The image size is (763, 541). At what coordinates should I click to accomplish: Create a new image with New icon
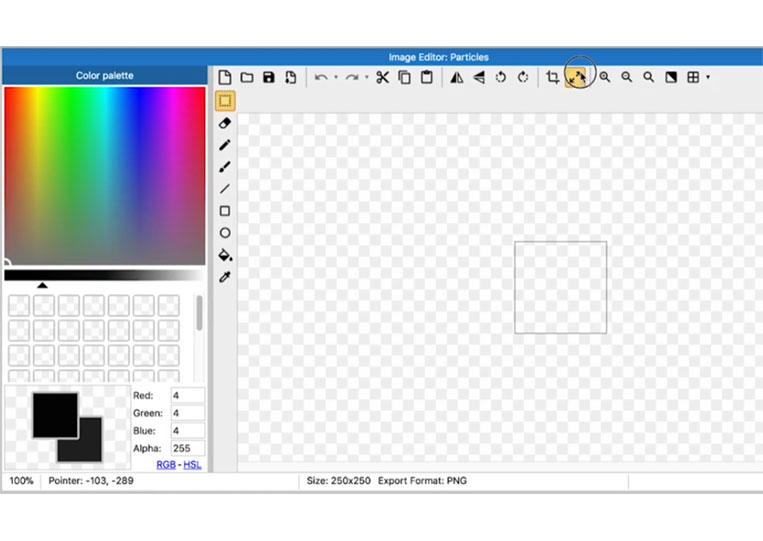click(x=225, y=77)
